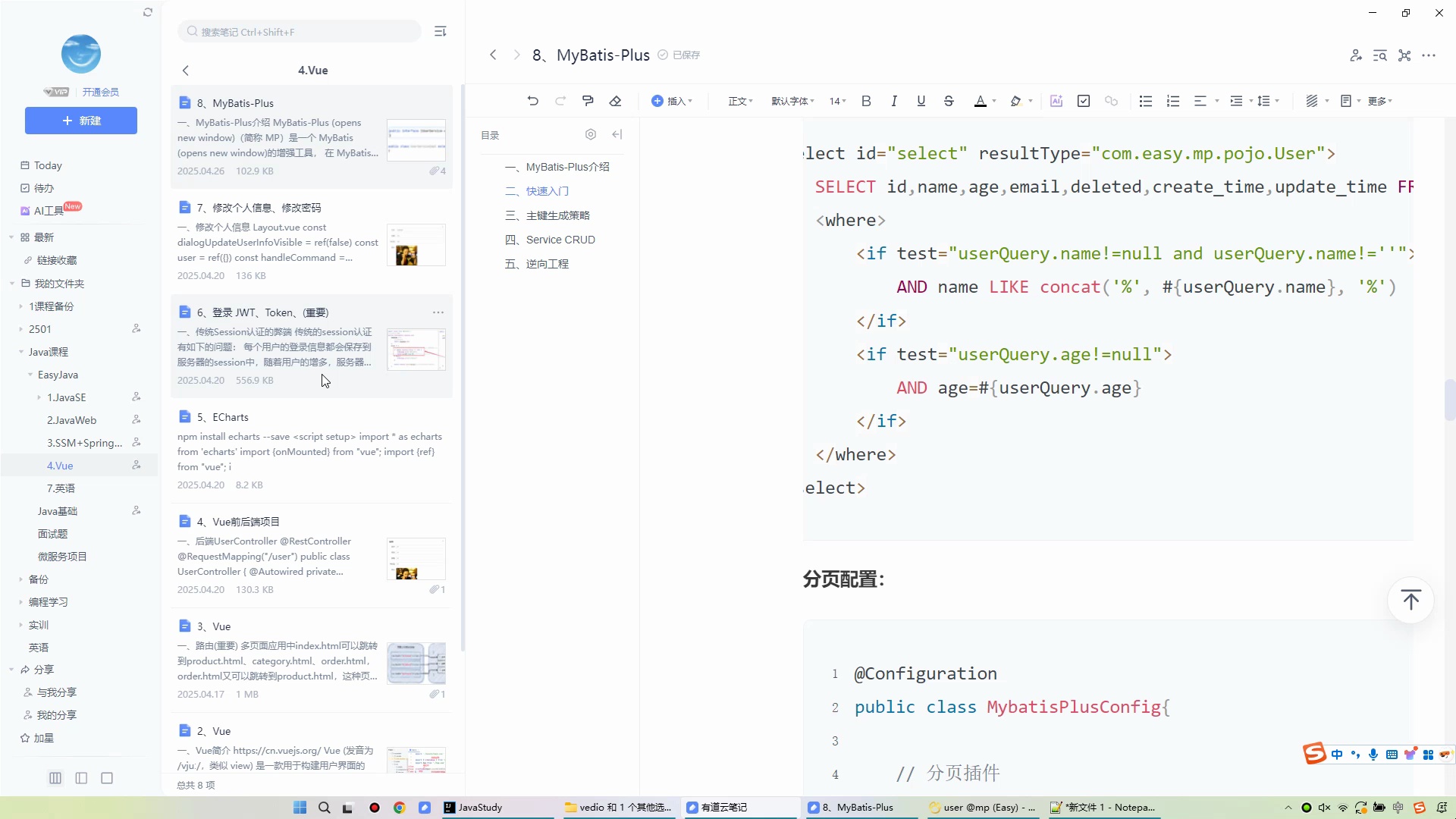
Task: Open the note list sort menu
Action: (440, 31)
